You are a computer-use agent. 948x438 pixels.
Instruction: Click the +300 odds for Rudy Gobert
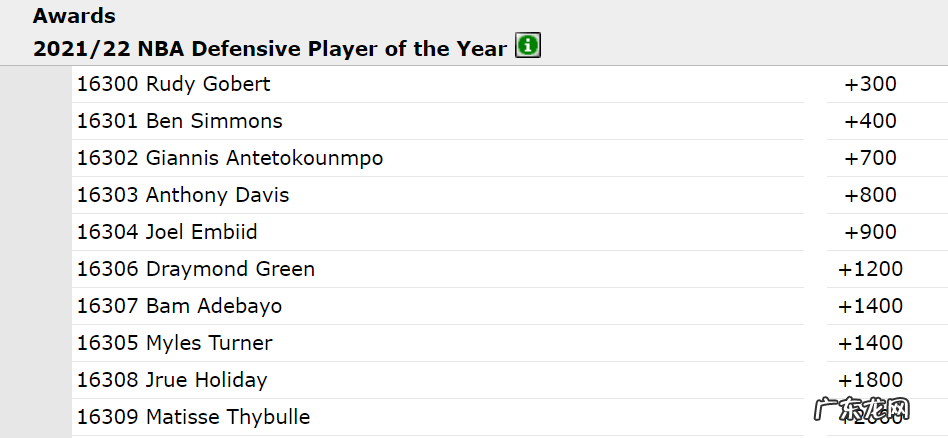(870, 84)
